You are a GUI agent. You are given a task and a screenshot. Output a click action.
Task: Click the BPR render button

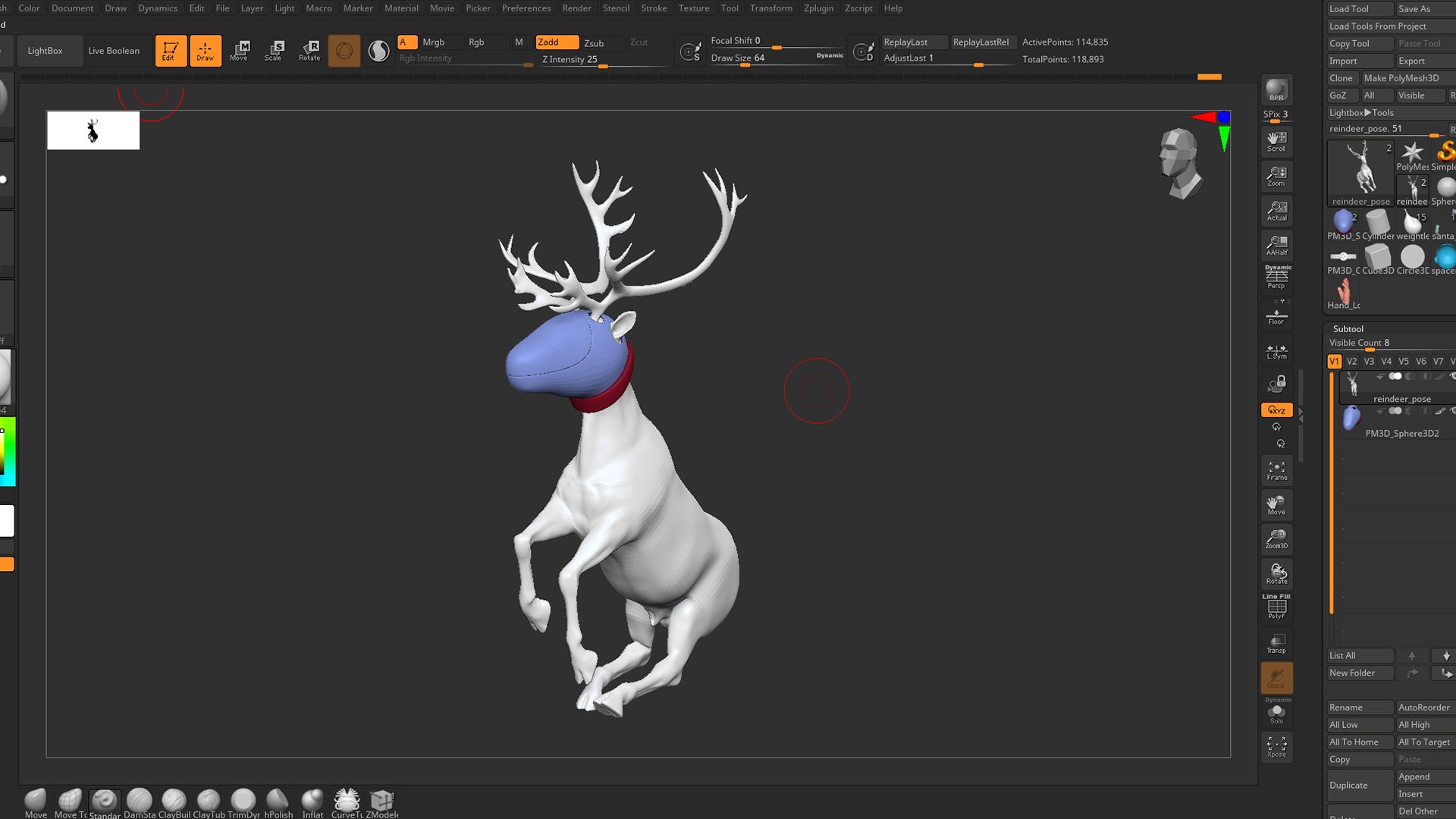[x=1276, y=90]
